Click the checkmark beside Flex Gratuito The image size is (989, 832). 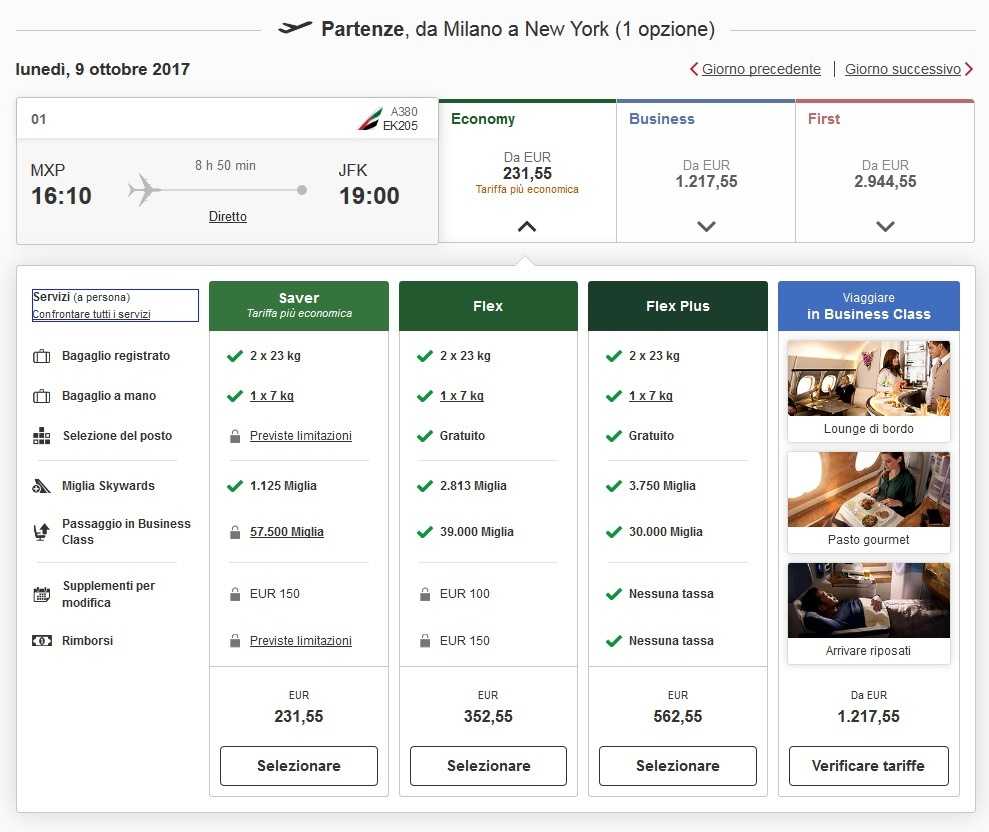424,436
